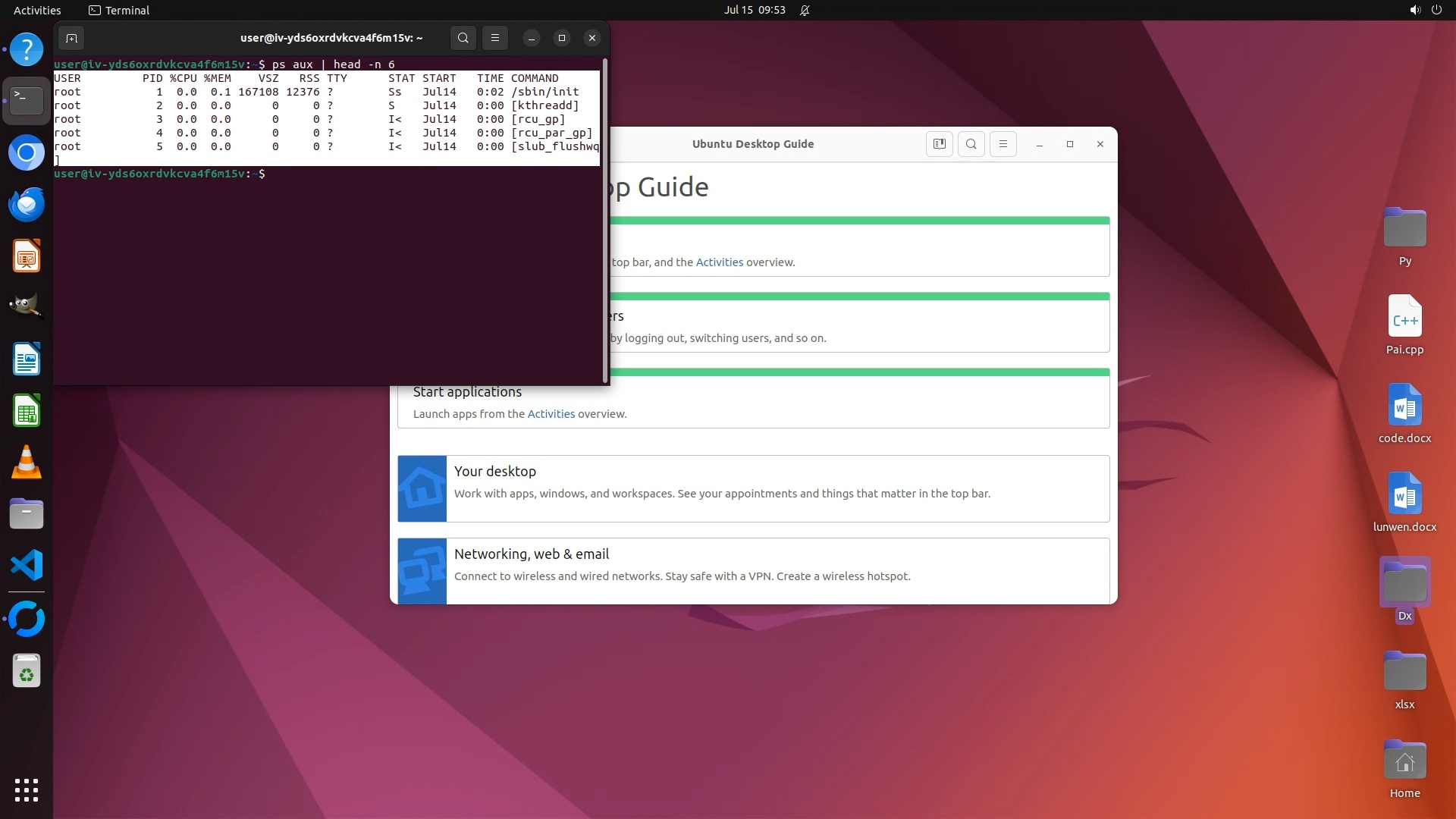The height and width of the screenshot is (819, 1456).
Task: Show Applications grid in dock
Action: pos(27,789)
